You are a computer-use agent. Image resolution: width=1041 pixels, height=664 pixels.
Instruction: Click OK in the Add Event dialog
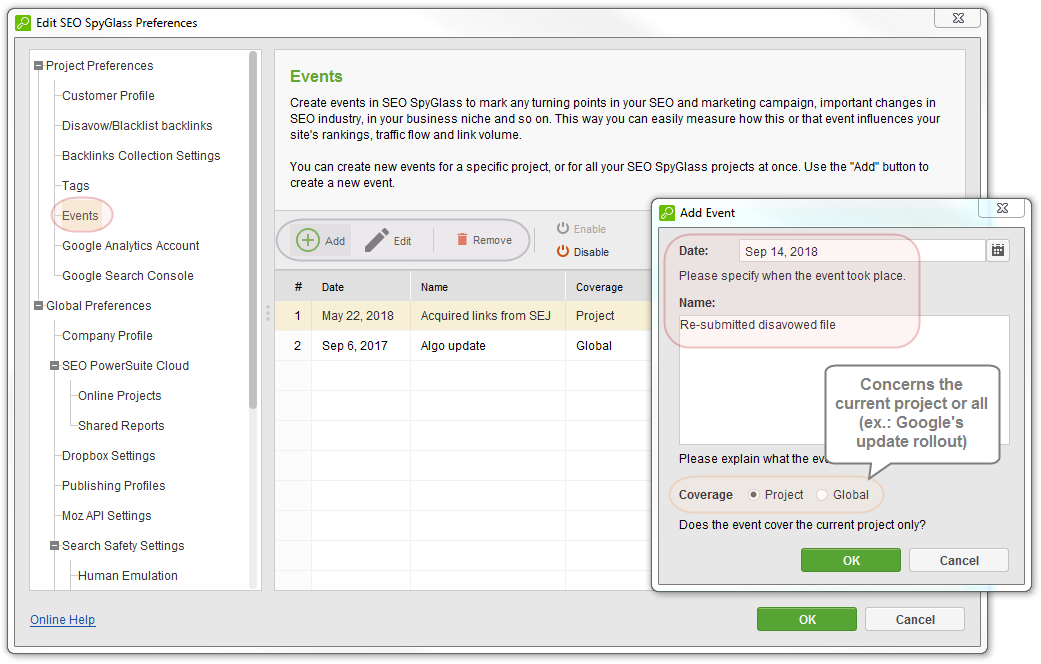[x=851, y=560]
